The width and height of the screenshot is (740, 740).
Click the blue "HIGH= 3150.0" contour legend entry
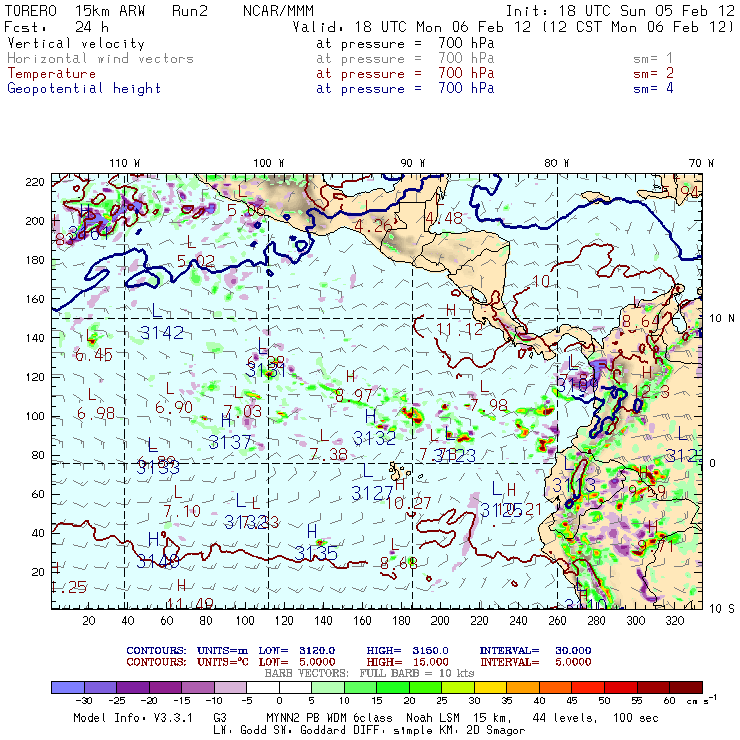coord(408,651)
